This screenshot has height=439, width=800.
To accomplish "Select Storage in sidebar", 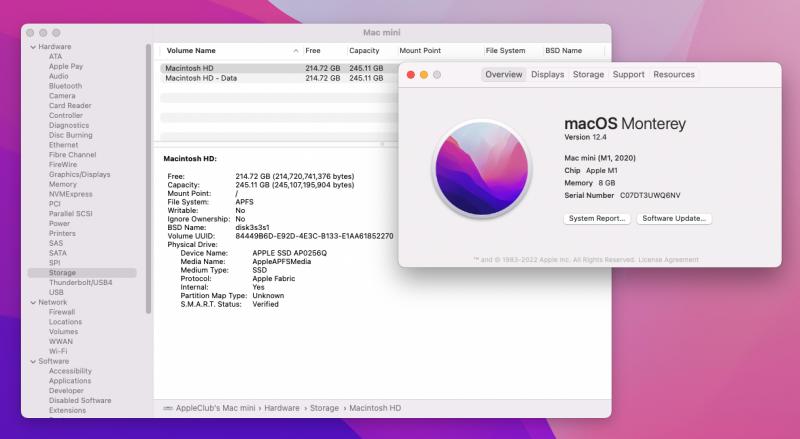I will (x=82, y=273).
